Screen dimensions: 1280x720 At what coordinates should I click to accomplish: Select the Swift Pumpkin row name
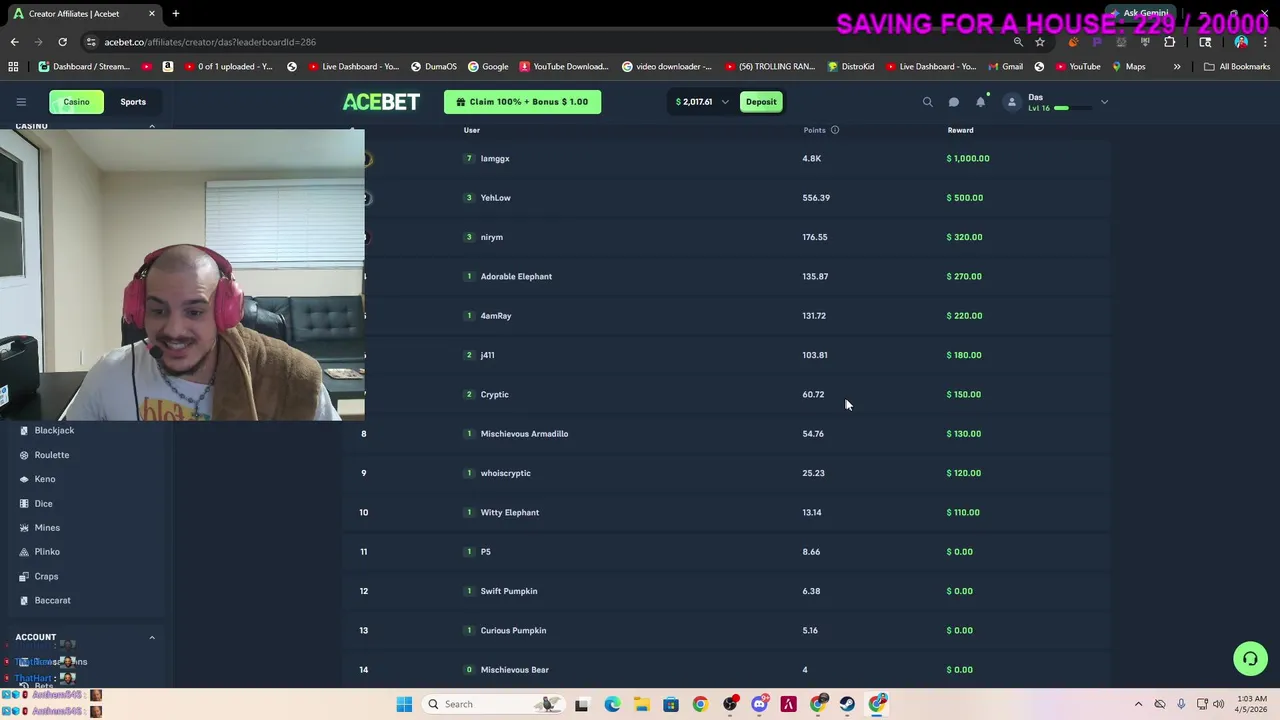pyautogui.click(x=508, y=591)
